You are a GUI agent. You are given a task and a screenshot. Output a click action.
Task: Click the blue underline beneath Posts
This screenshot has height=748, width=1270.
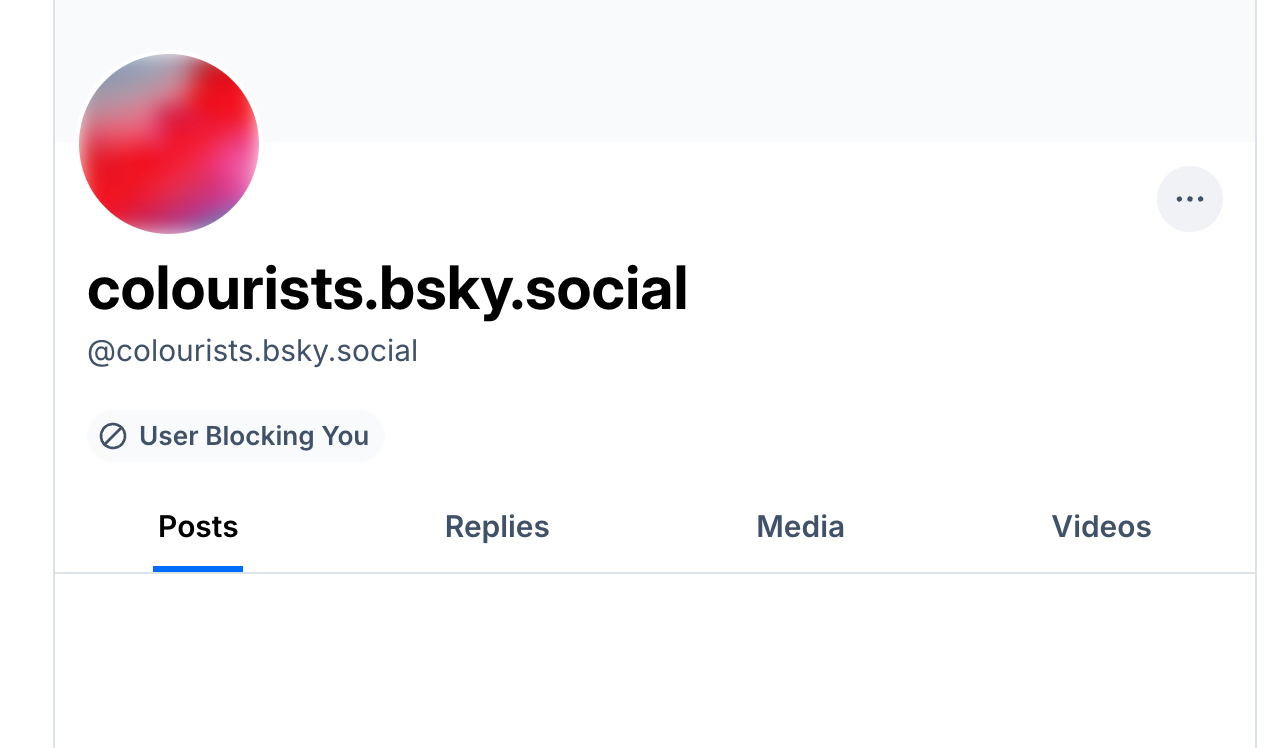click(198, 569)
